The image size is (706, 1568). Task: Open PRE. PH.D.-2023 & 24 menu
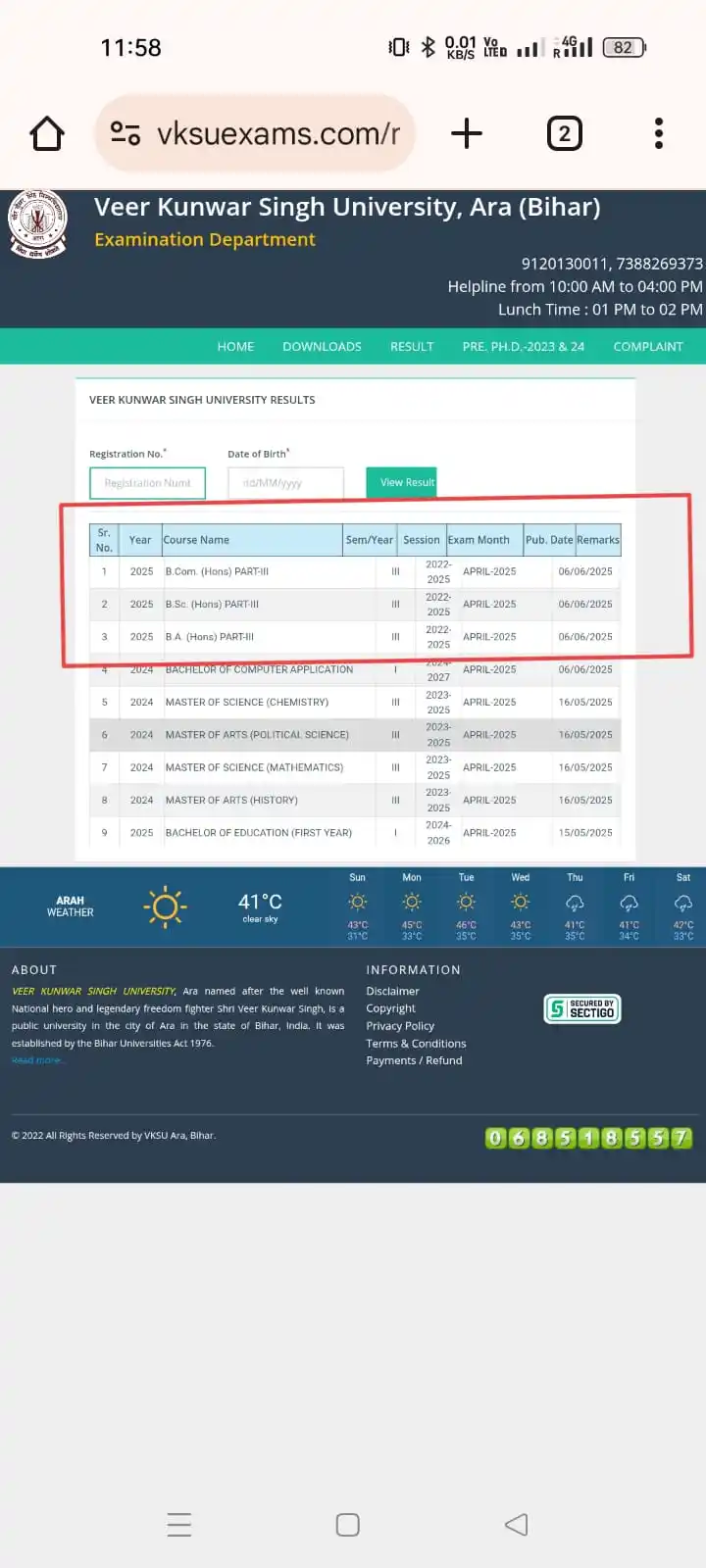tap(524, 347)
